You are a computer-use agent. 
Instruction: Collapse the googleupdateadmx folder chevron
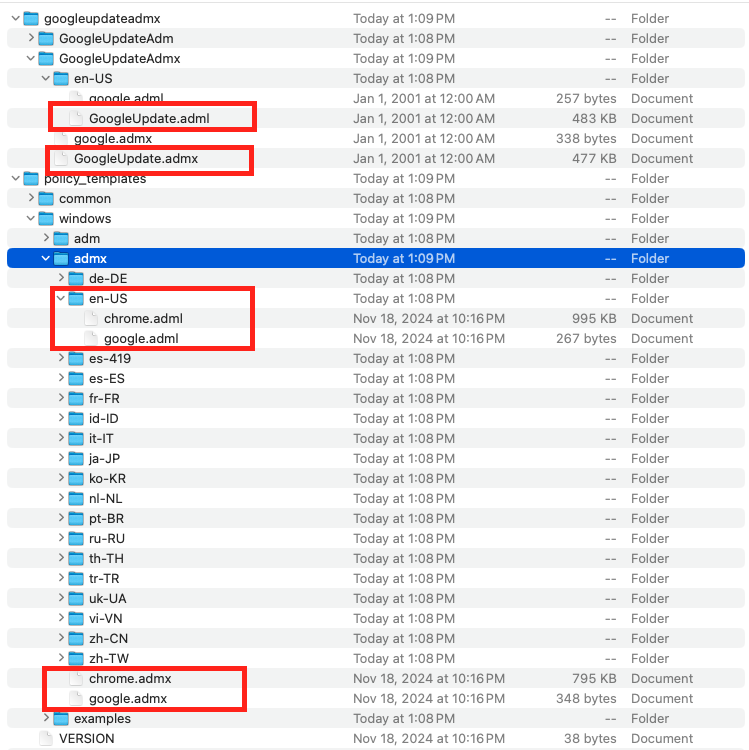pos(16,19)
